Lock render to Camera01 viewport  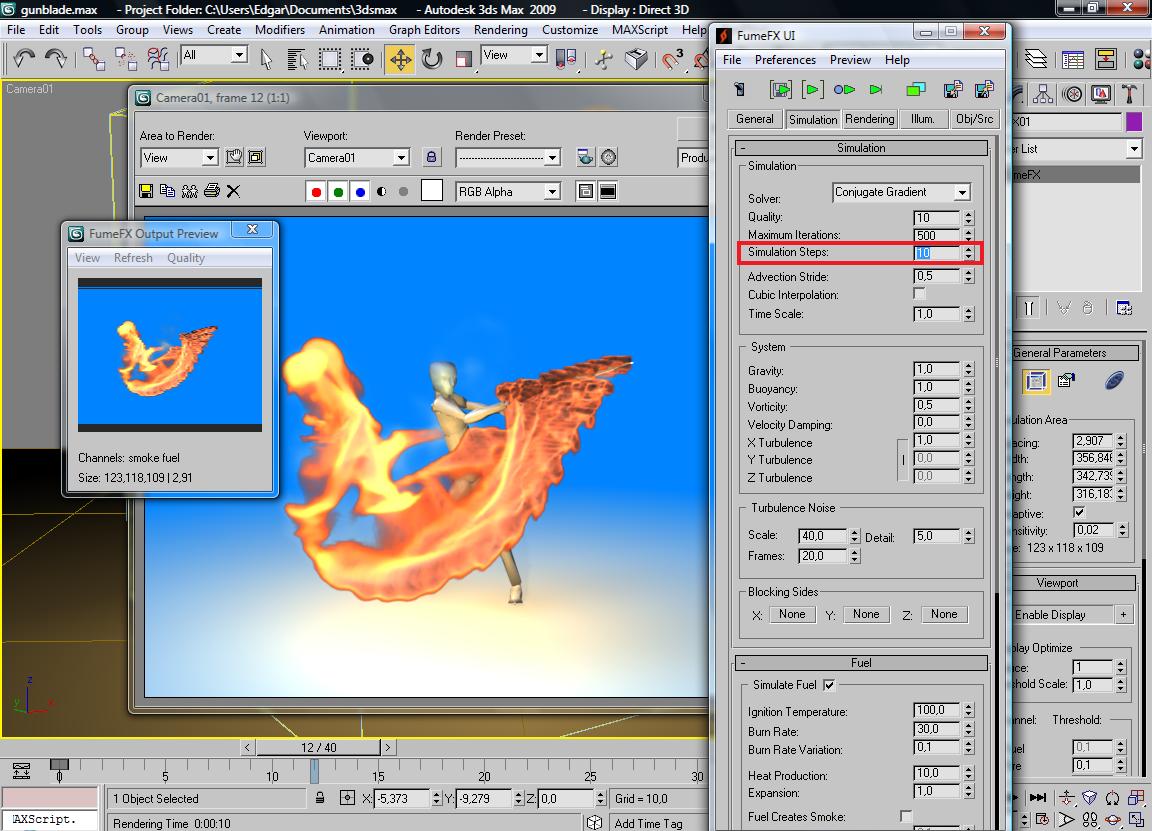click(431, 157)
